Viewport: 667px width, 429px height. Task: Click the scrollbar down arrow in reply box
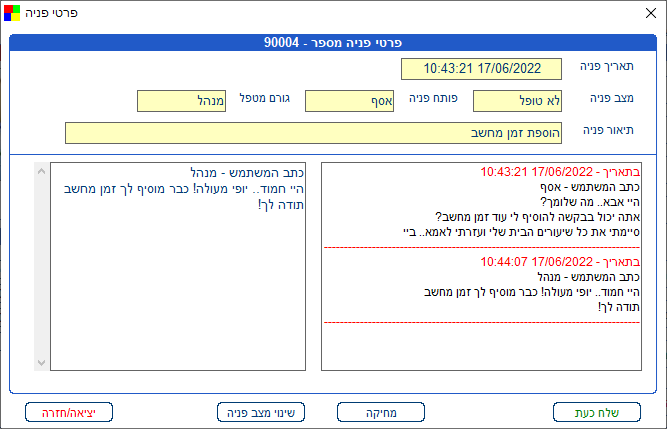click(x=41, y=362)
